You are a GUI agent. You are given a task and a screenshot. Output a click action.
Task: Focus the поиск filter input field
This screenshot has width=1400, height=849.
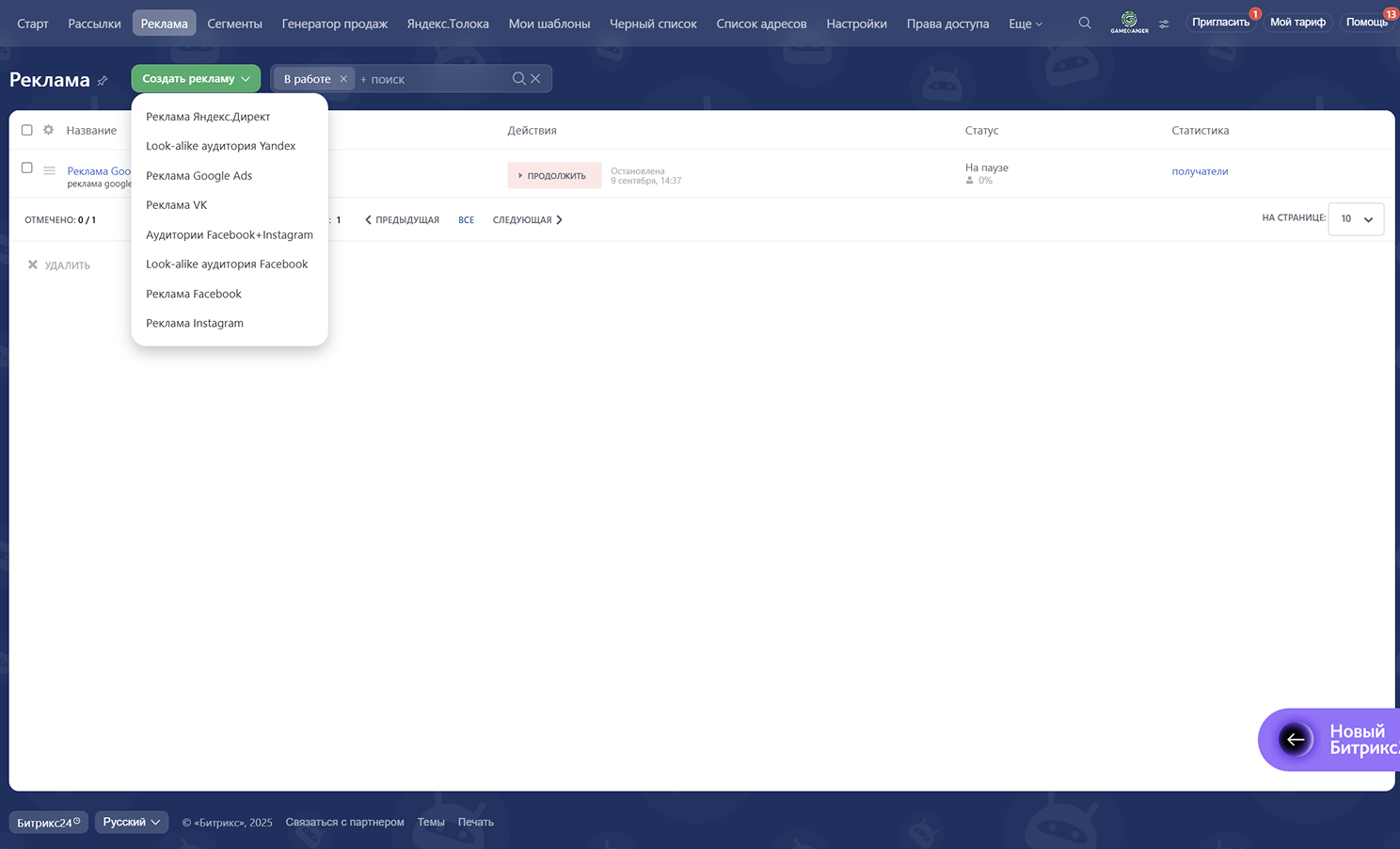pos(433,79)
